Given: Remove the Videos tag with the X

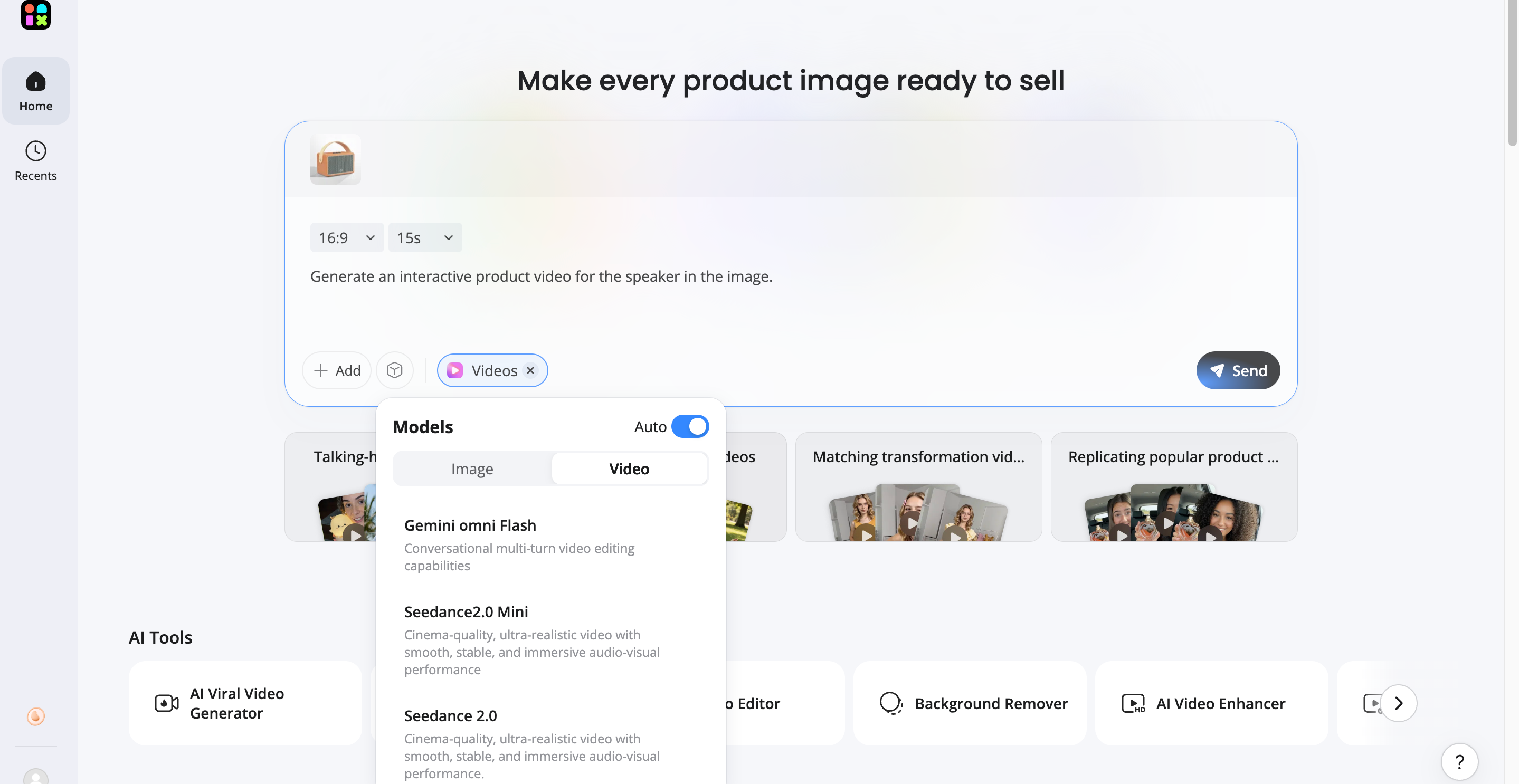Looking at the screenshot, I should point(530,370).
